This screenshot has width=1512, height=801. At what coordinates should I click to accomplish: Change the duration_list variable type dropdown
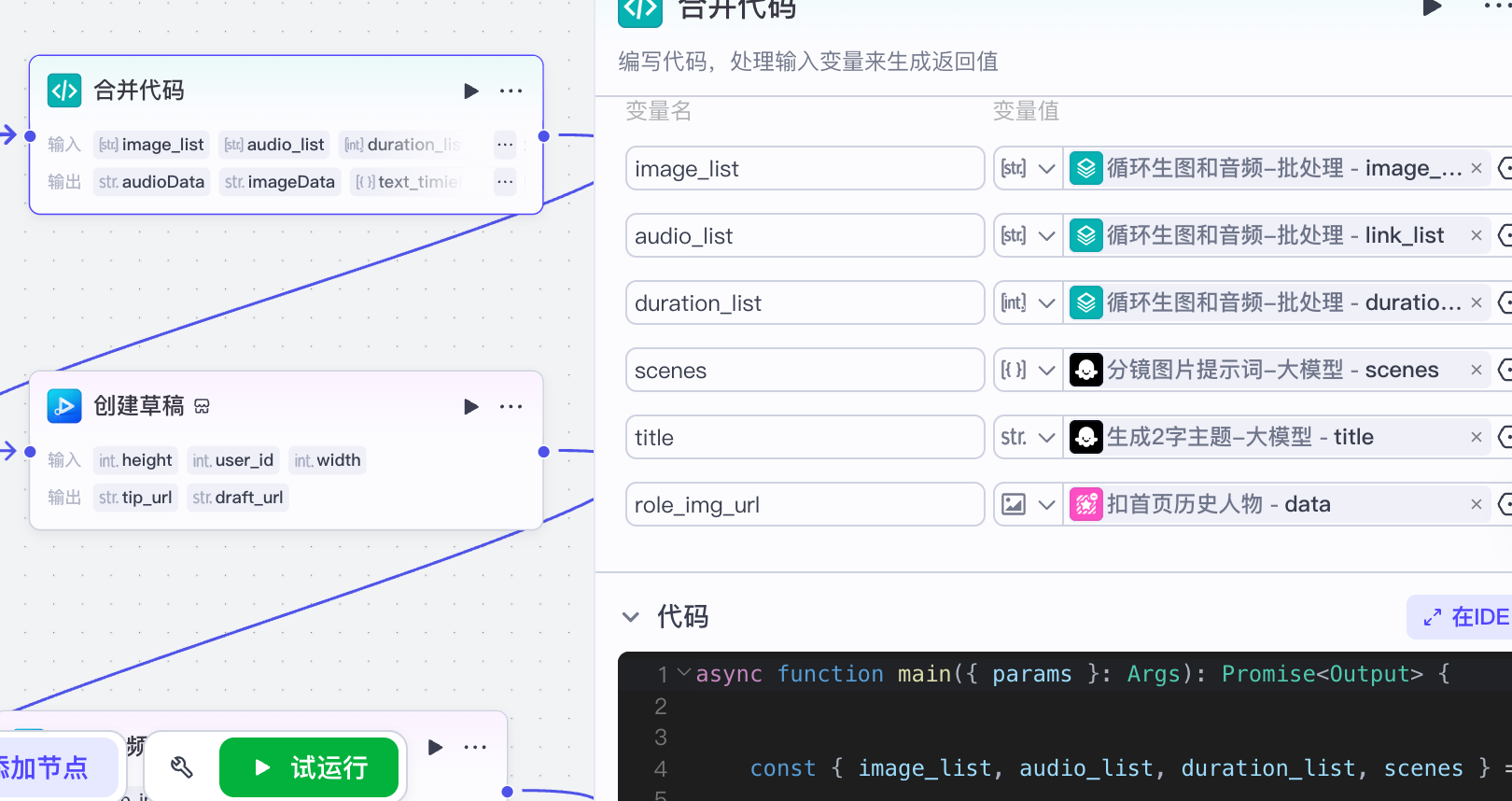coord(1028,303)
